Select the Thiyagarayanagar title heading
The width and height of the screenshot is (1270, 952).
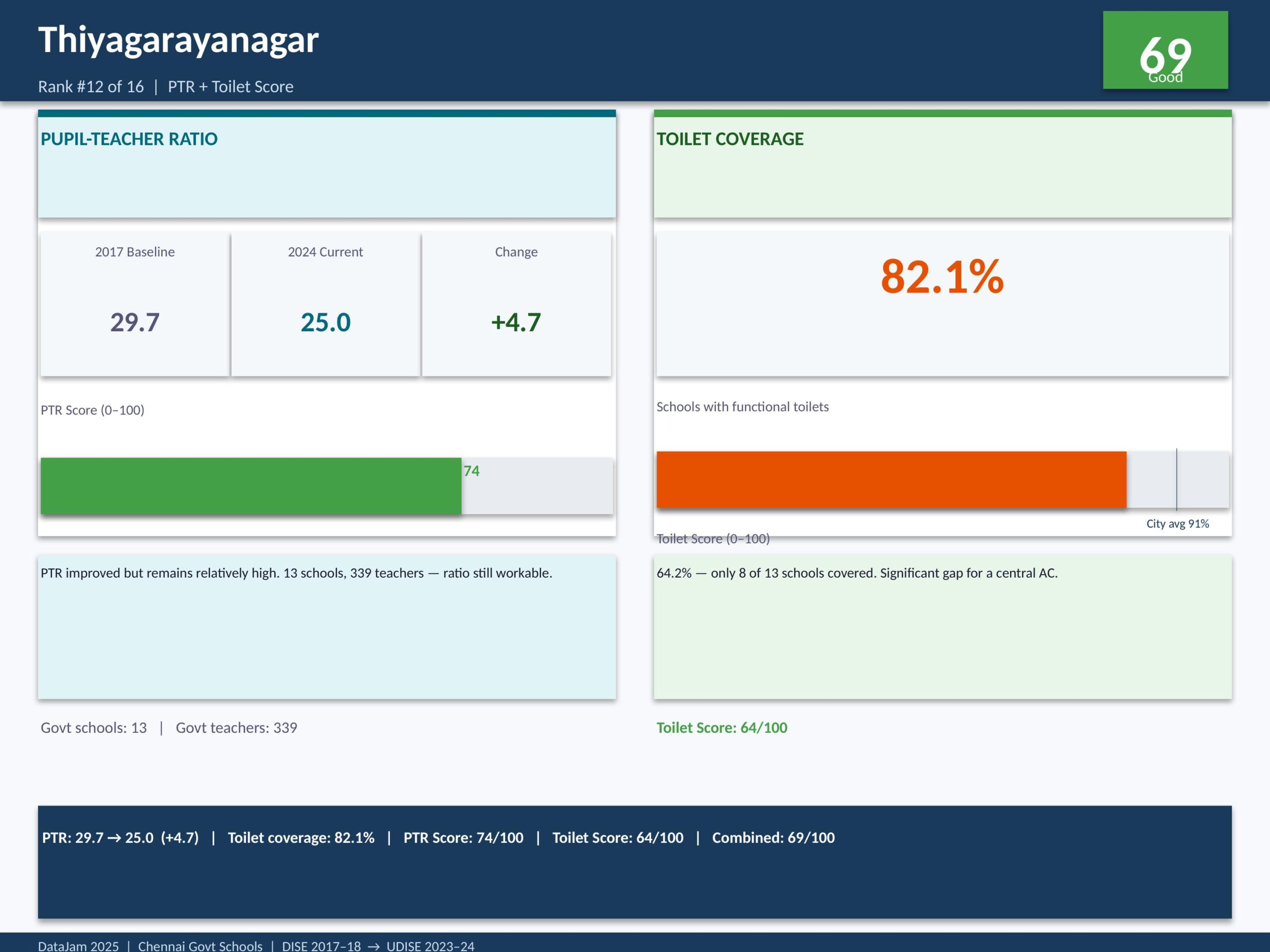(178, 40)
